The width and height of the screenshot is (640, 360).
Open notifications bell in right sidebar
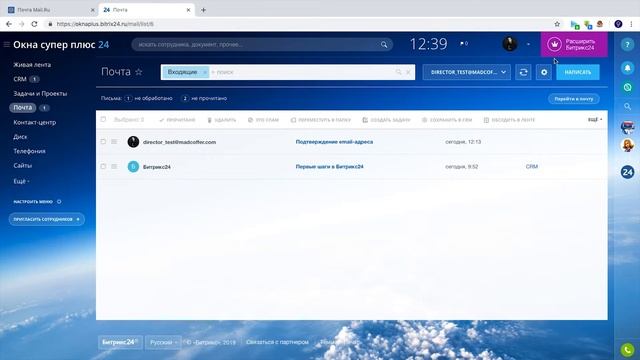coord(627,68)
